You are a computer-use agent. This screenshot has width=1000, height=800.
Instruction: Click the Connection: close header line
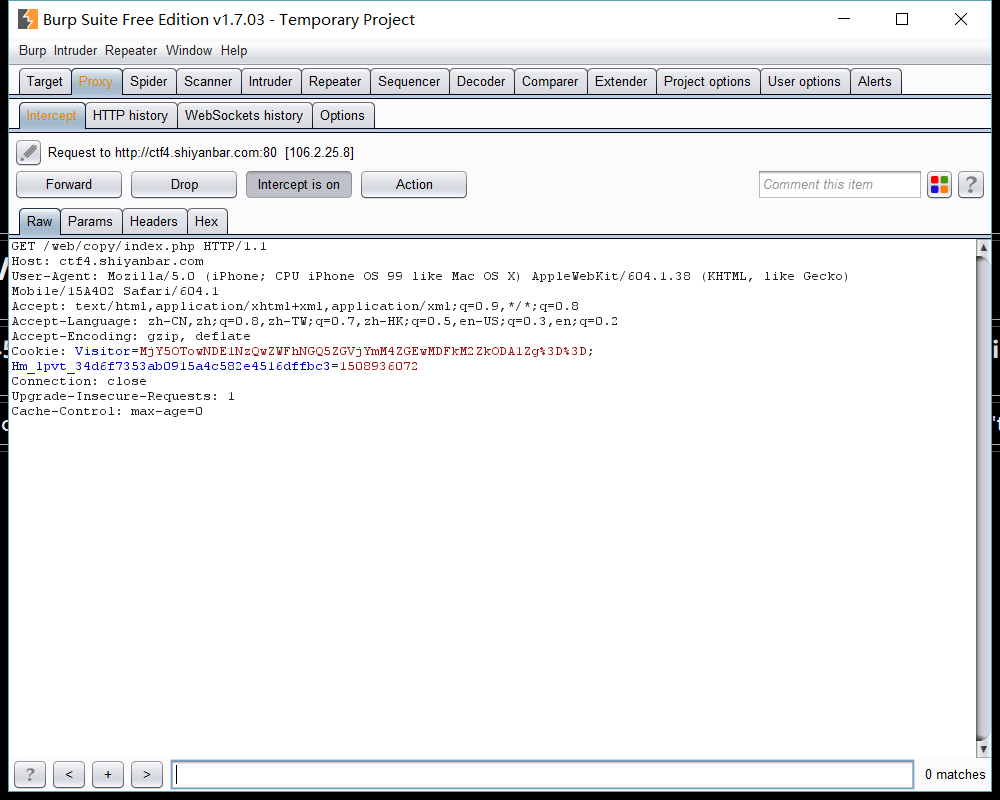79,381
